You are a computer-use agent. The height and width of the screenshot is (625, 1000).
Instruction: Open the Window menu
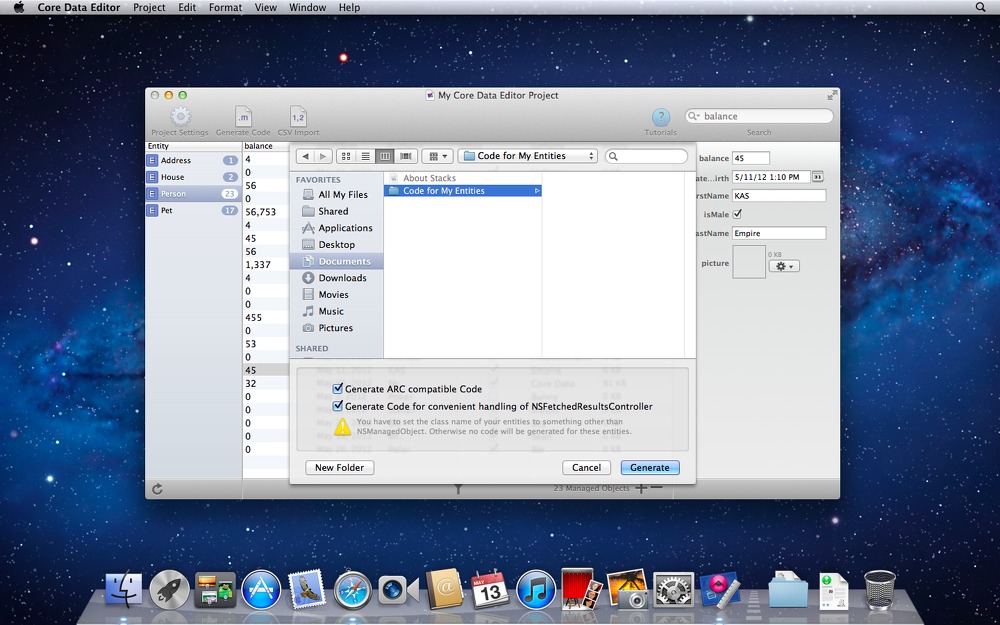307,8
